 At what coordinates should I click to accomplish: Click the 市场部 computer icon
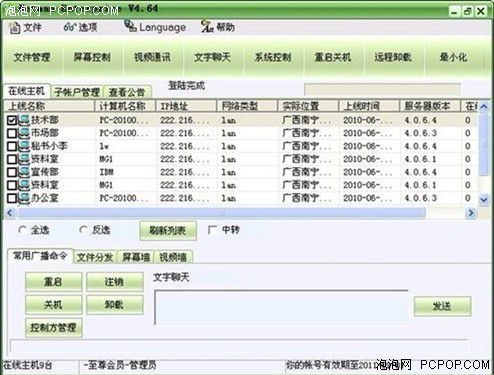click(x=24, y=133)
